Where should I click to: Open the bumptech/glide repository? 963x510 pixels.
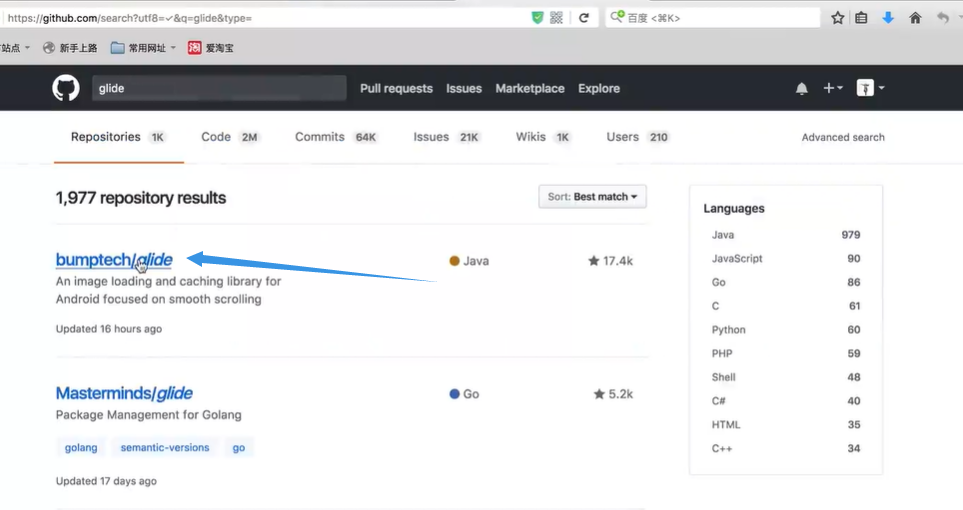pos(114,260)
